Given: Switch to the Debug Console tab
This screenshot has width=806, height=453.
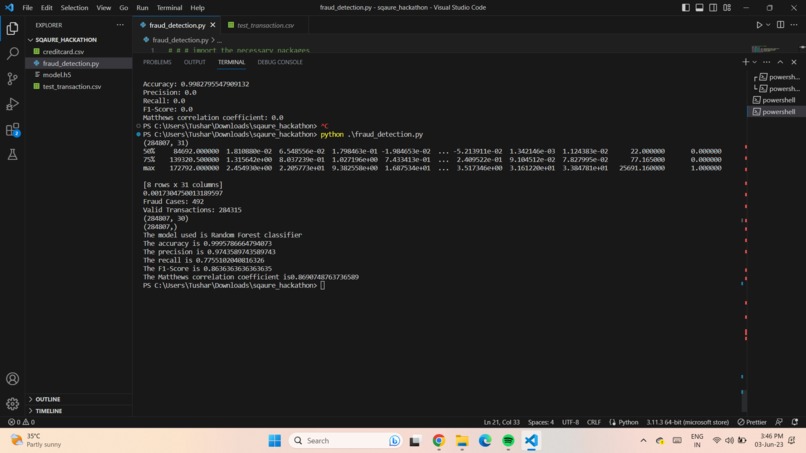Looking at the screenshot, I should (x=280, y=62).
